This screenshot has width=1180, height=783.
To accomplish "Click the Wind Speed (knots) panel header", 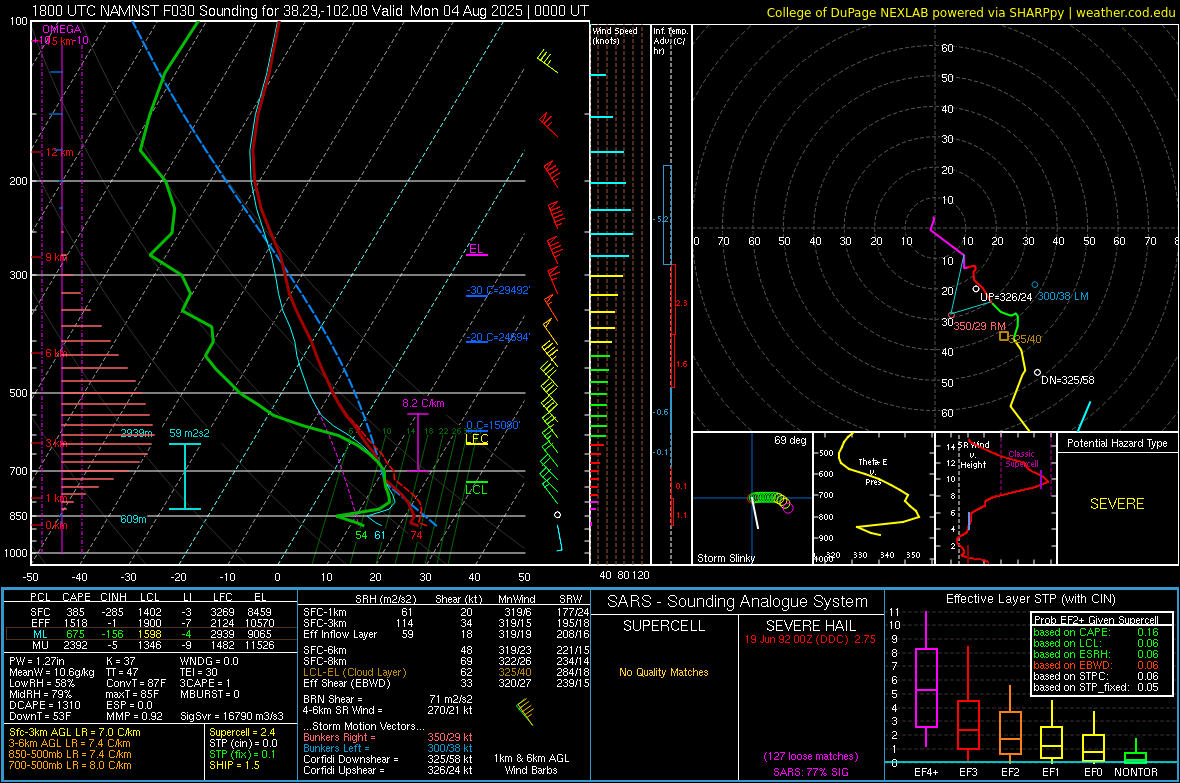I will [x=615, y=35].
